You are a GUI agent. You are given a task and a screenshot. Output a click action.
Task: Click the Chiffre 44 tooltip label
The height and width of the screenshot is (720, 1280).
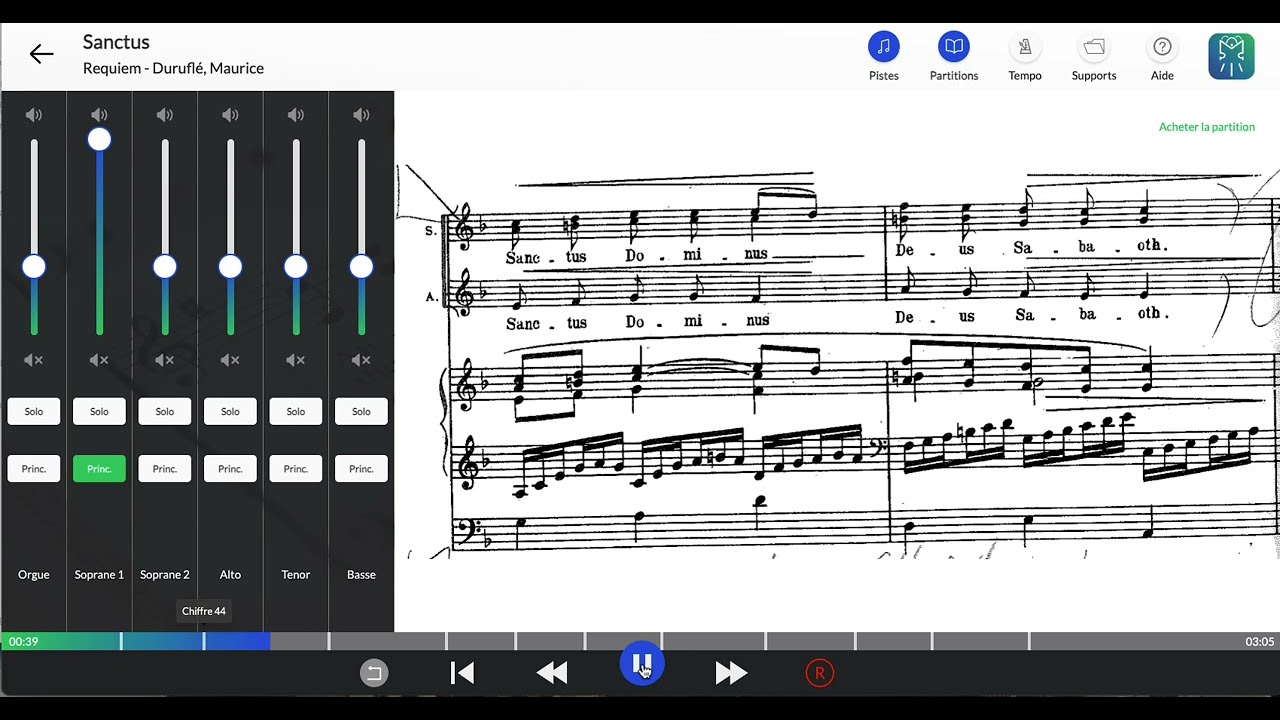pos(204,611)
